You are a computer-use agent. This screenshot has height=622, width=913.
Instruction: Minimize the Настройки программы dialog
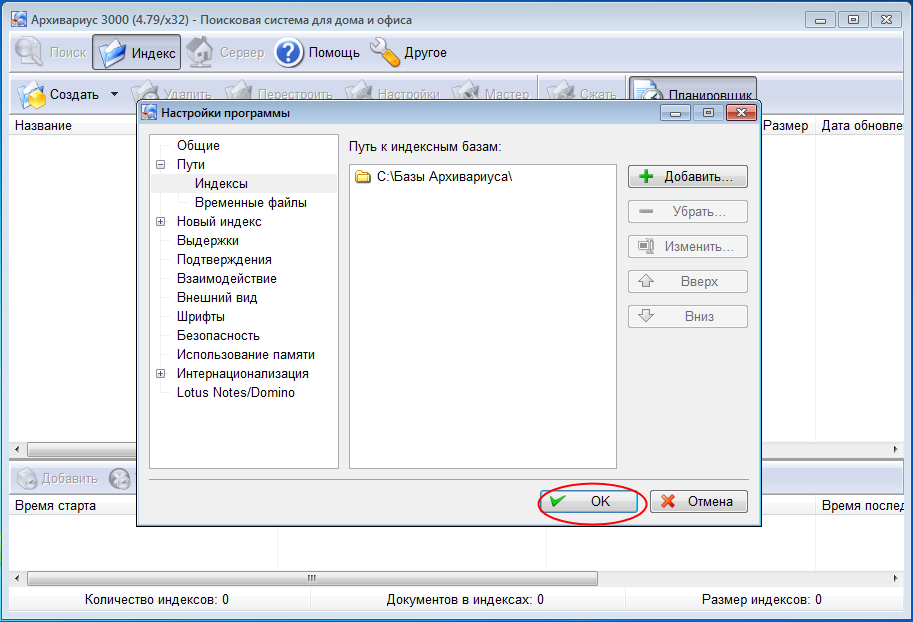[x=675, y=112]
